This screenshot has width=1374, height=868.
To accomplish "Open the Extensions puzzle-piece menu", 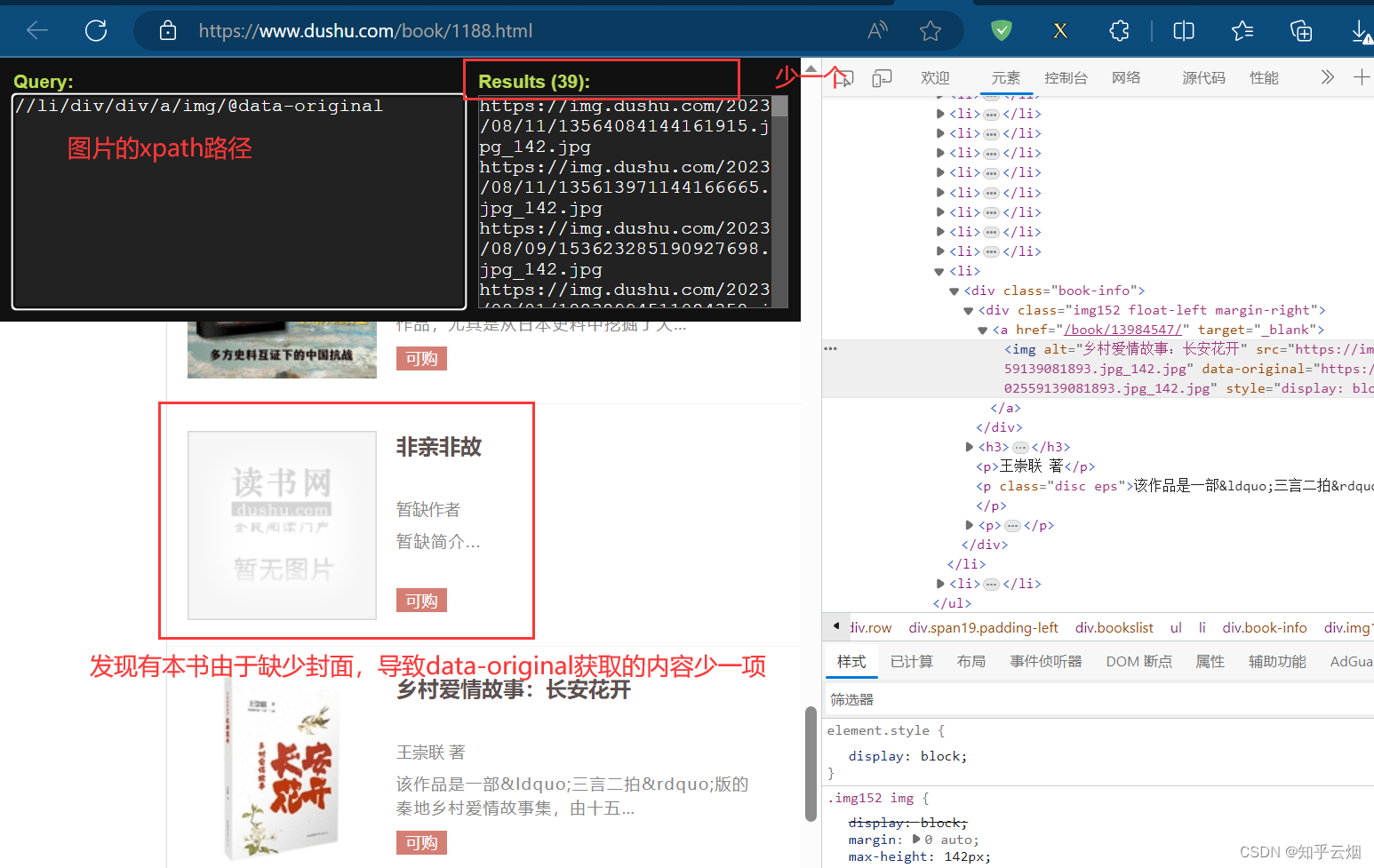I will coord(1119,31).
